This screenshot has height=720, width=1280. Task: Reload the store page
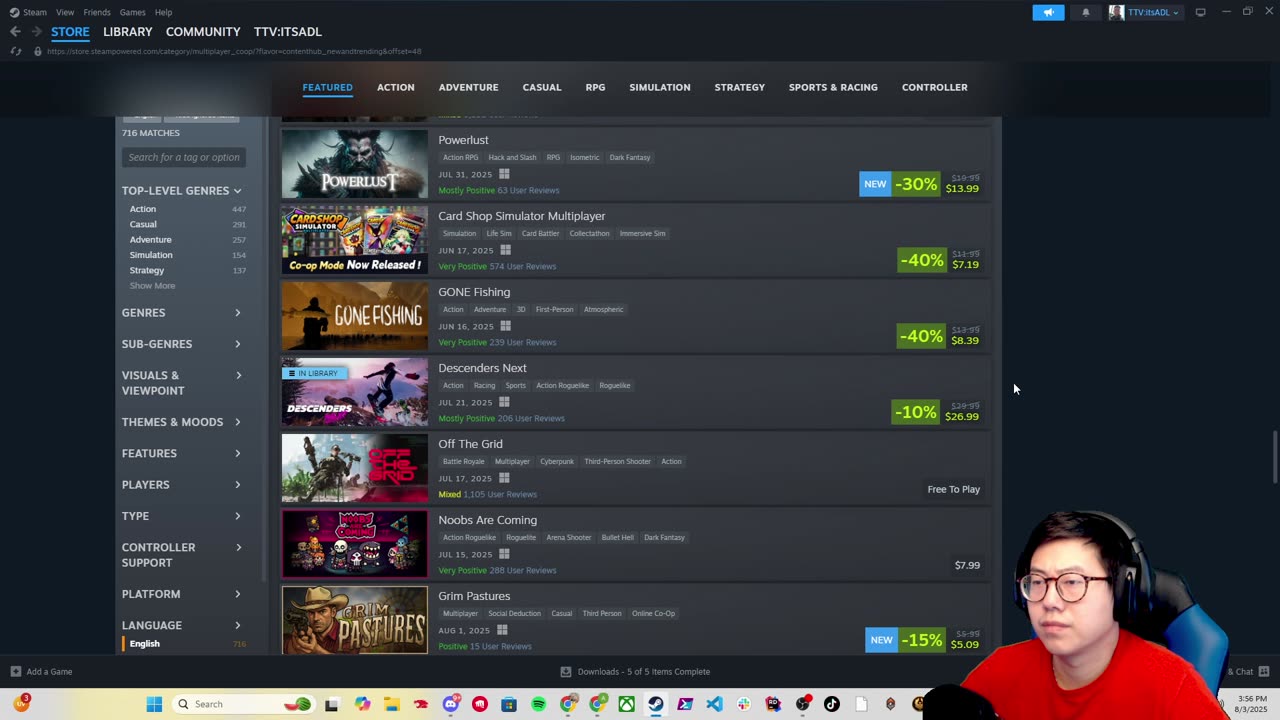15,51
